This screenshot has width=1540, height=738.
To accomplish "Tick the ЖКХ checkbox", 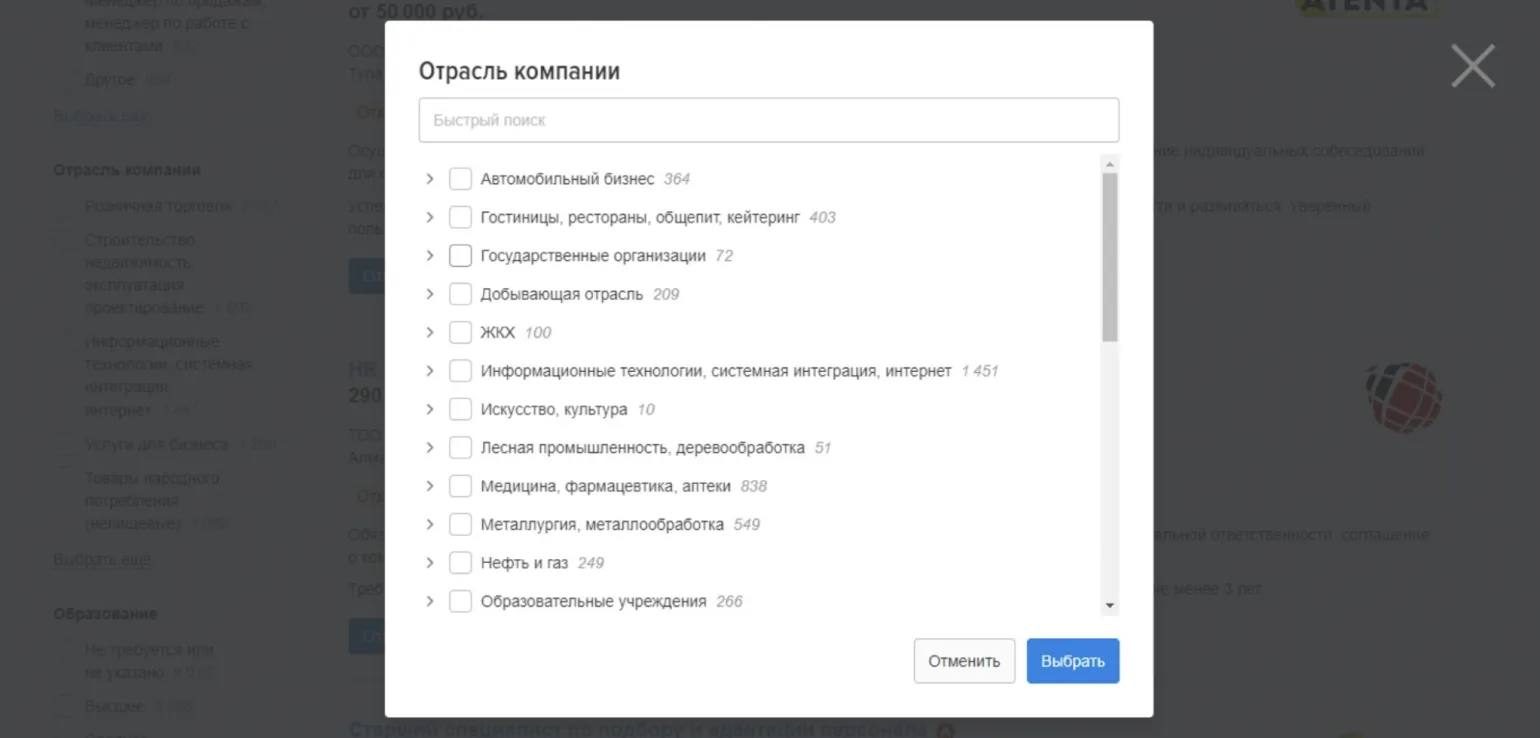I will tap(460, 333).
